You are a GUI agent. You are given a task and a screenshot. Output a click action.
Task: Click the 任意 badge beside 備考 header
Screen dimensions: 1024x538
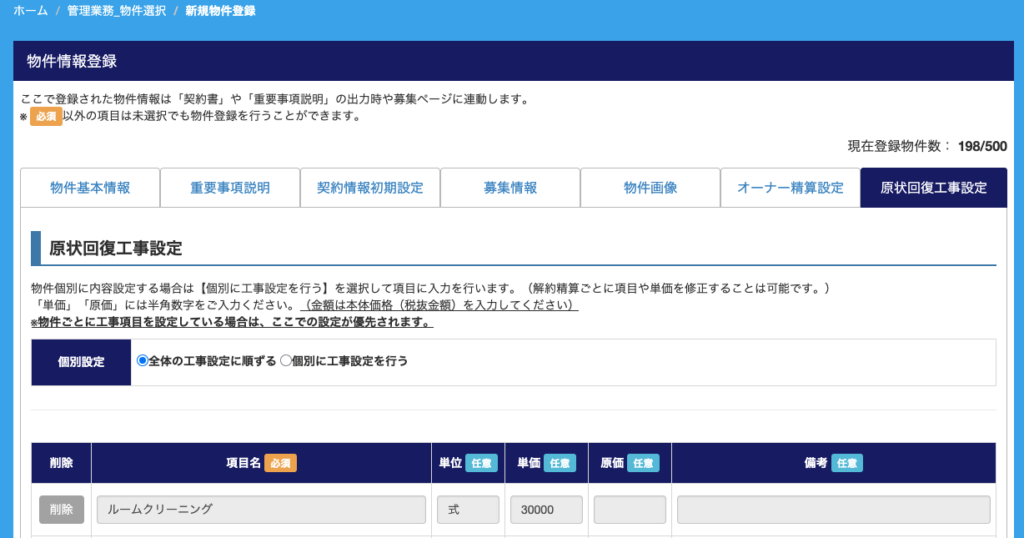(847, 463)
